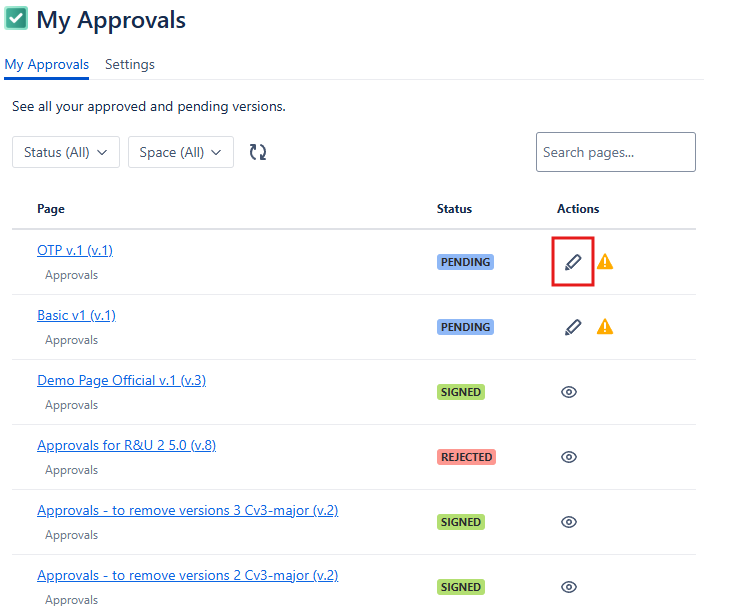The image size is (745, 607).
Task: Open the Status (All) filter dropdown
Action: pyautogui.click(x=66, y=152)
